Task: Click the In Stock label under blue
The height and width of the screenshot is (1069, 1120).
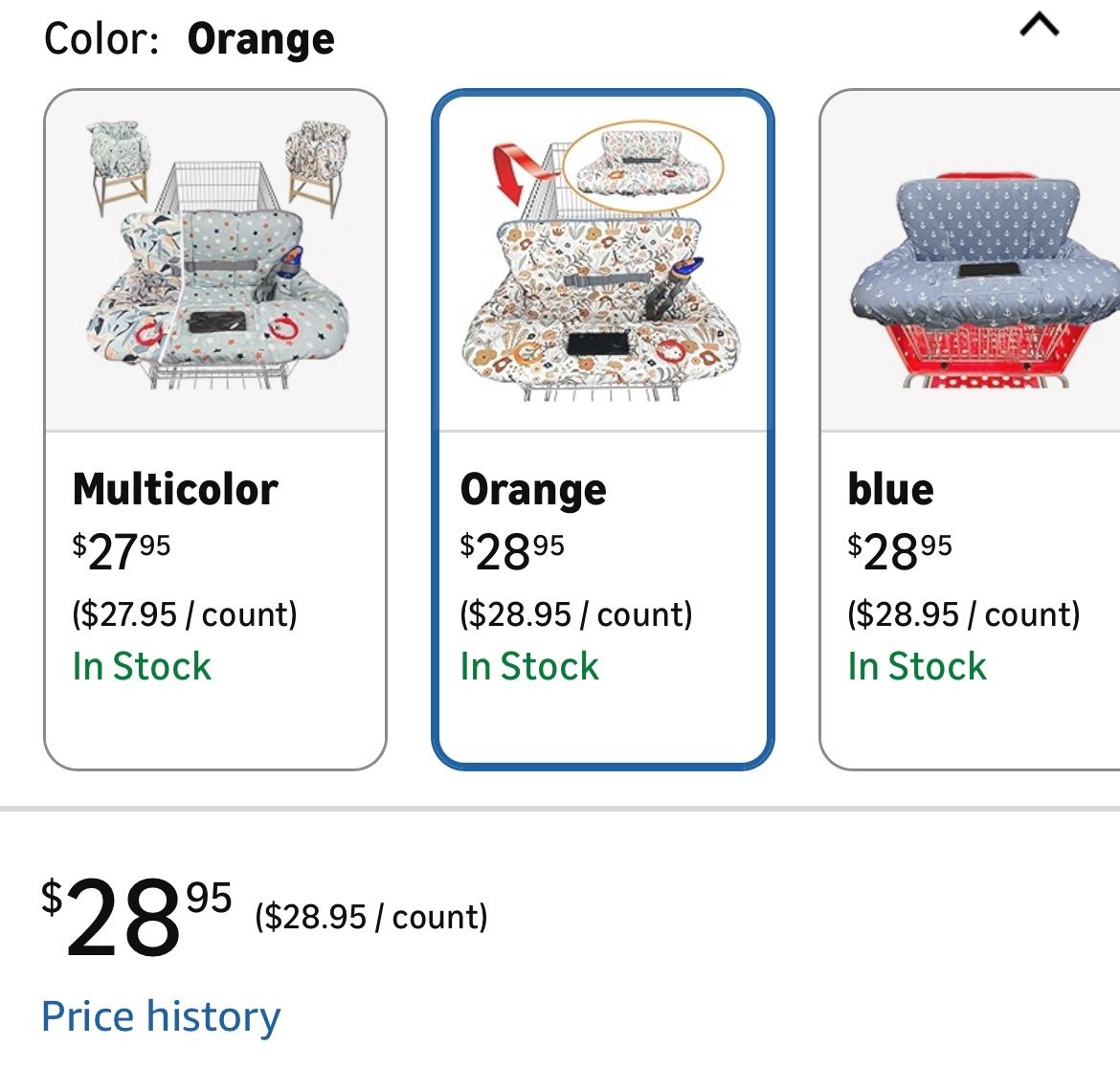Action: (917, 666)
